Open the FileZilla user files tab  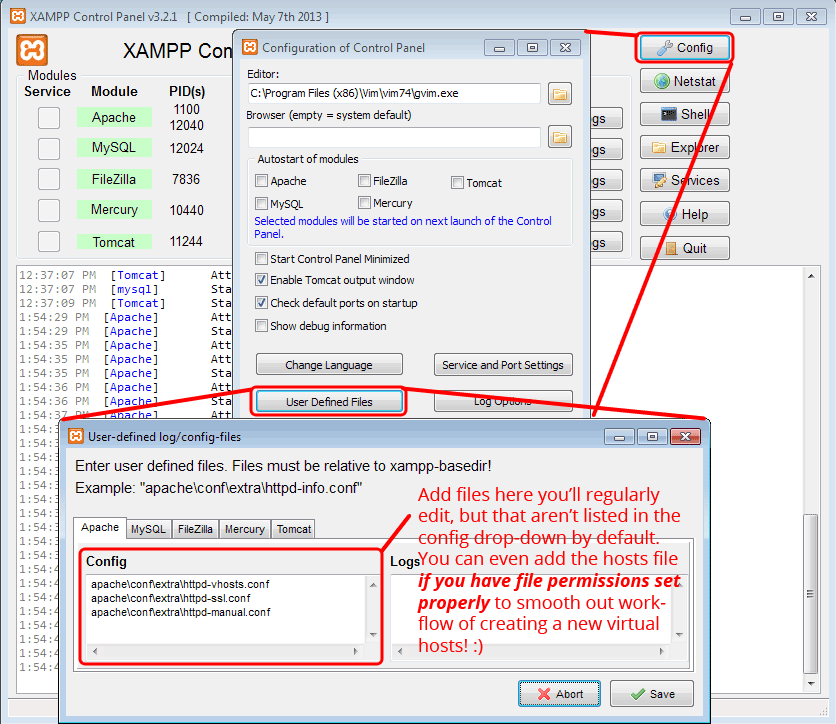click(x=195, y=529)
